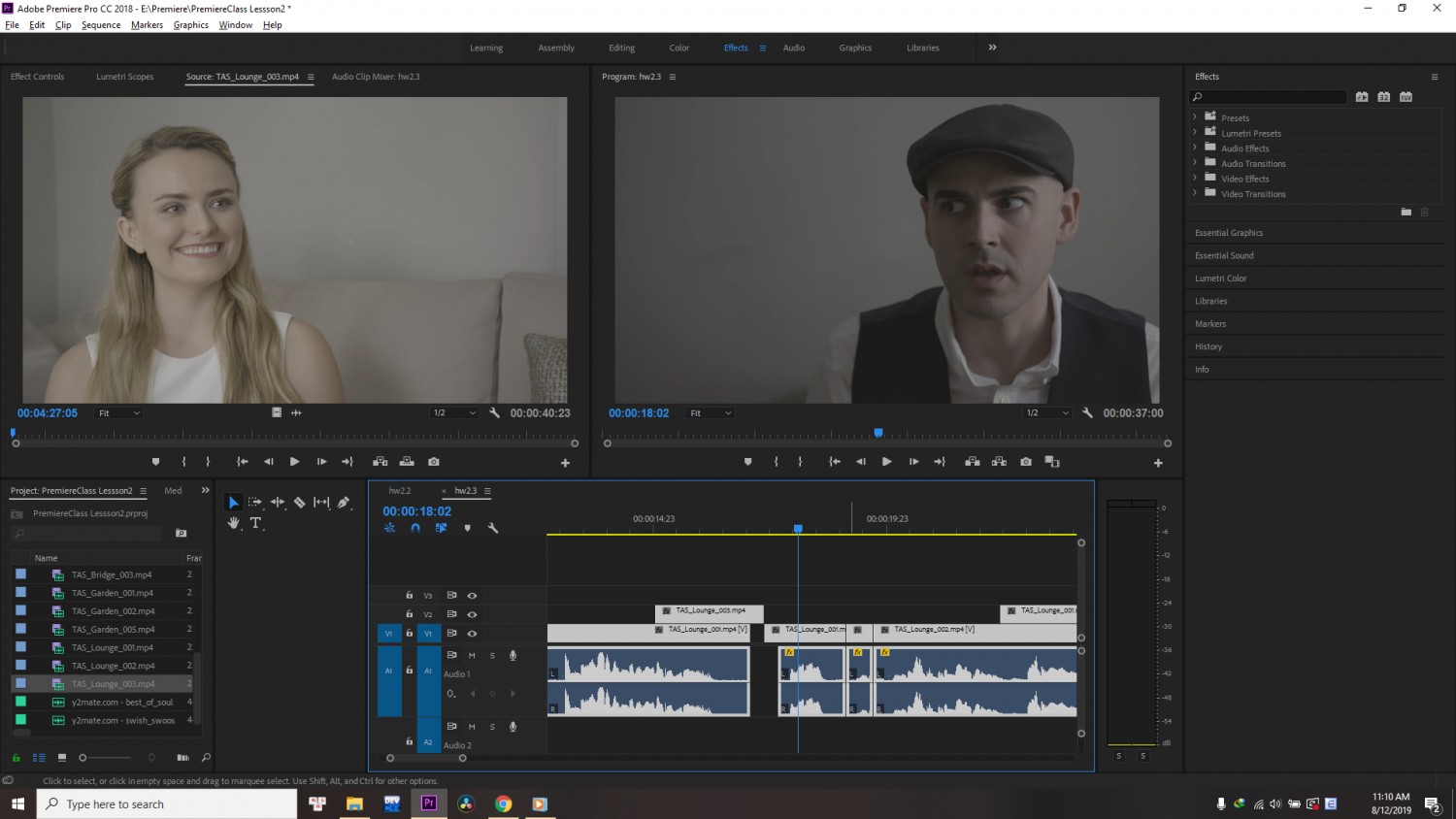Expand the Video Effects folder

coord(1195,179)
